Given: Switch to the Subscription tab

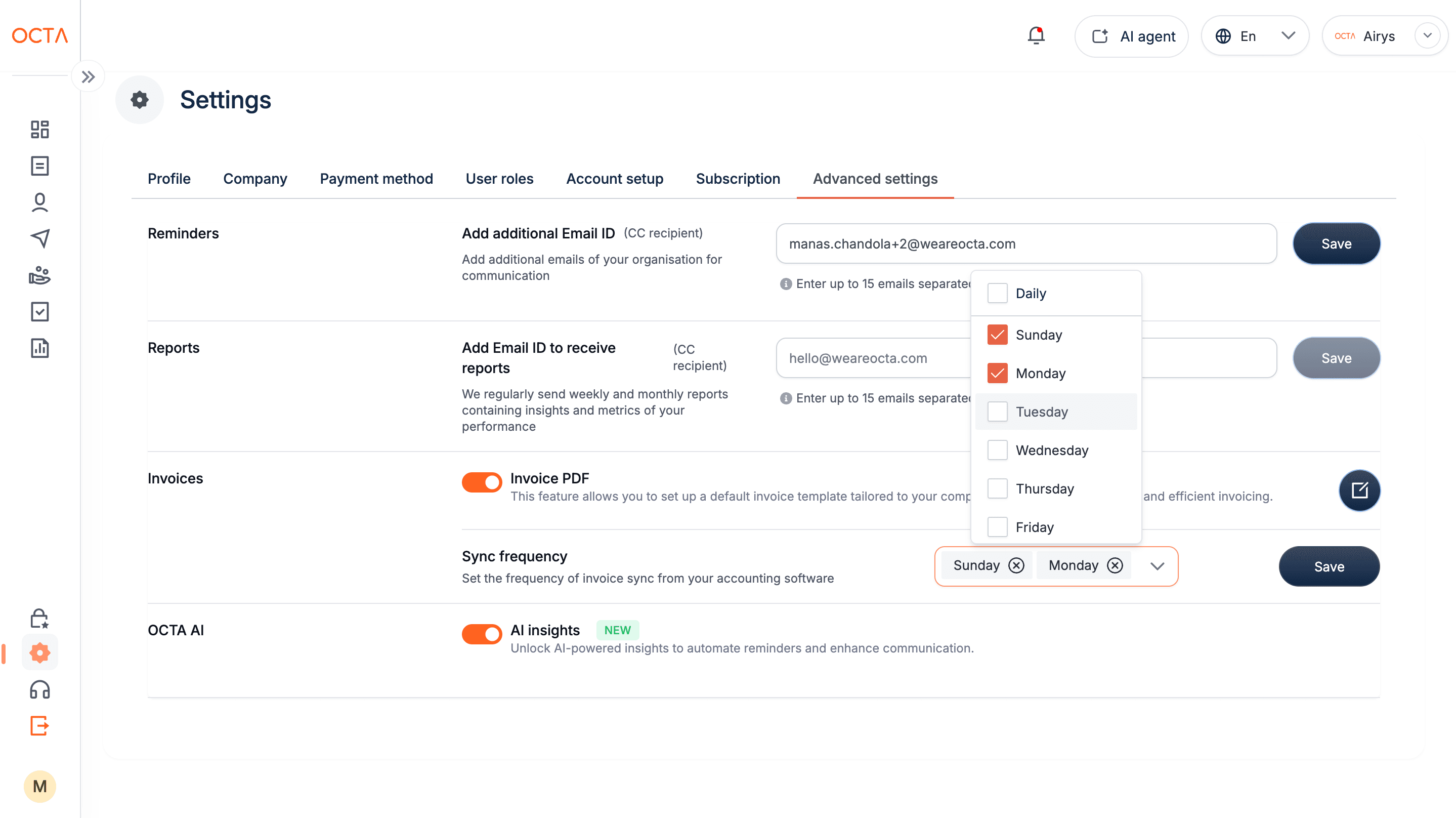Looking at the screenshot, I should (738, 179).
